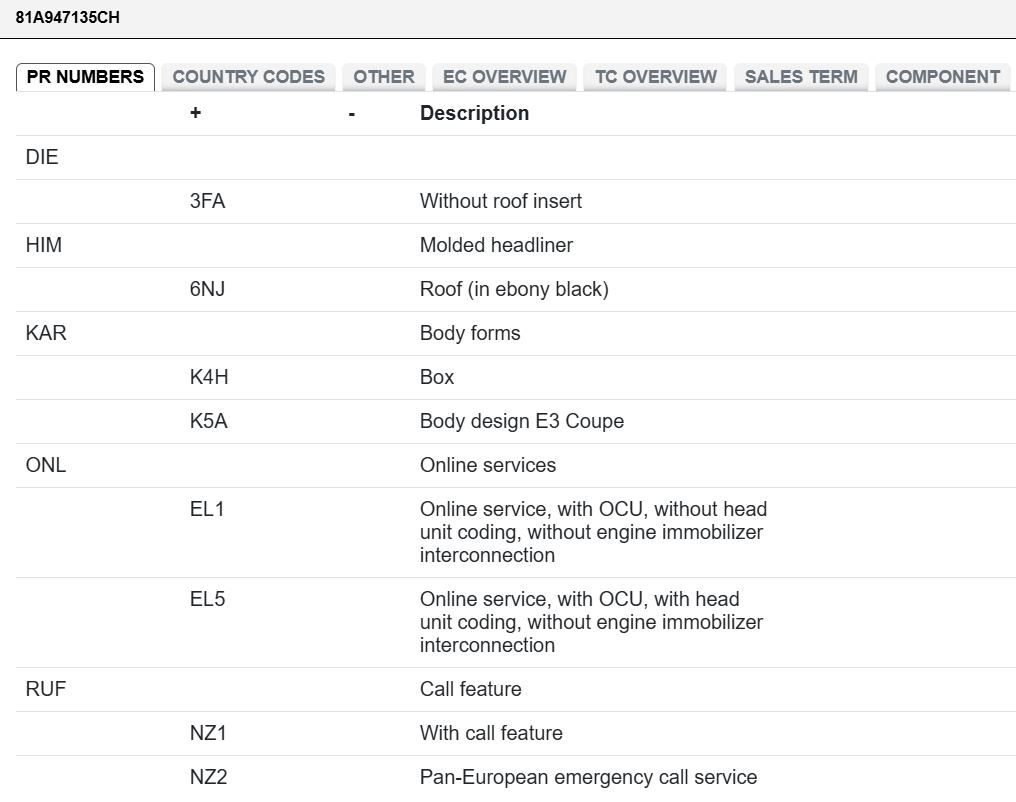The image size is (1016, 802).
Task: Open the EC OVERVIEW tab
Action: tap(504, 77)
